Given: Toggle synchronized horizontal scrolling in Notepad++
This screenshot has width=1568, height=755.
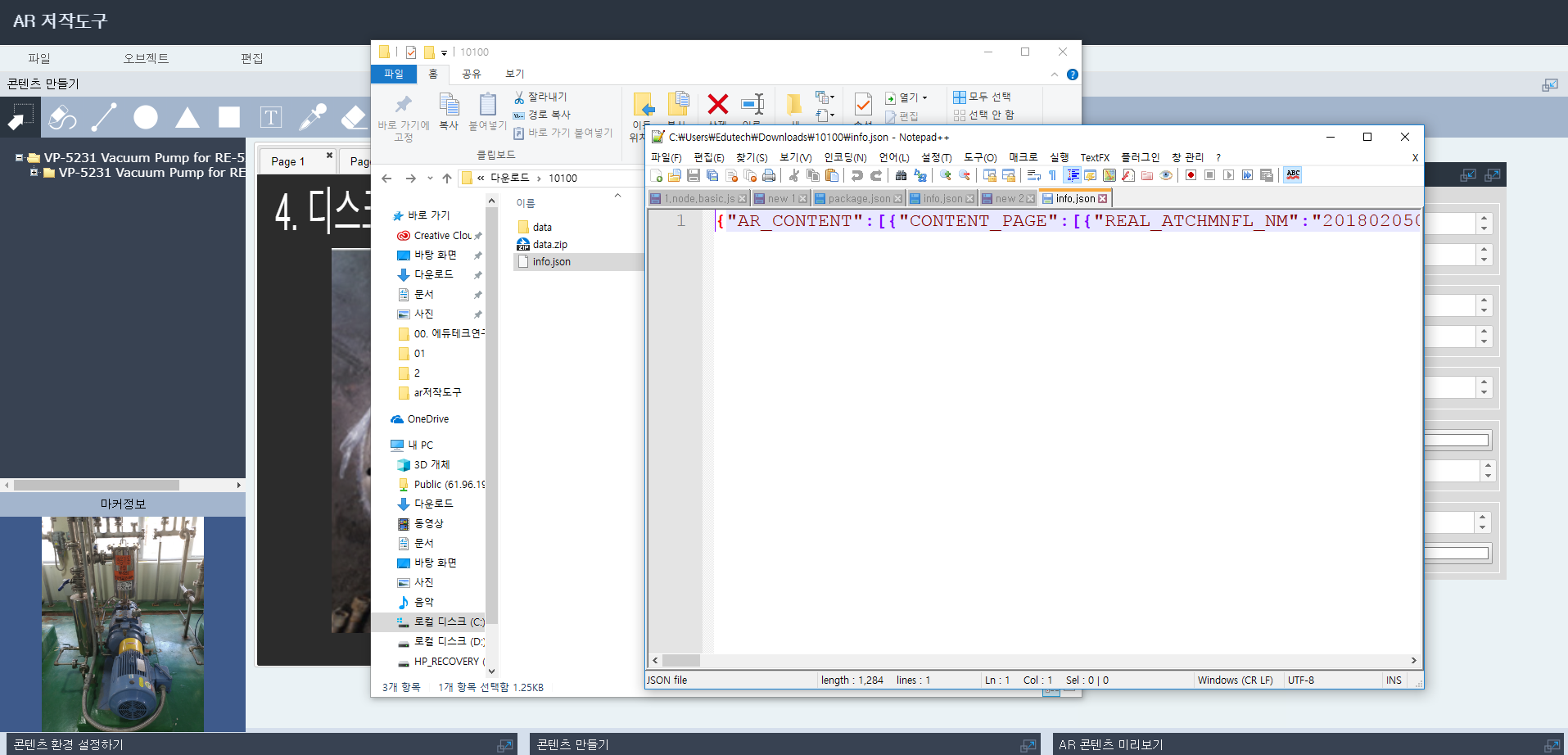Looking at the screenshot, I should pos(1009,175).
